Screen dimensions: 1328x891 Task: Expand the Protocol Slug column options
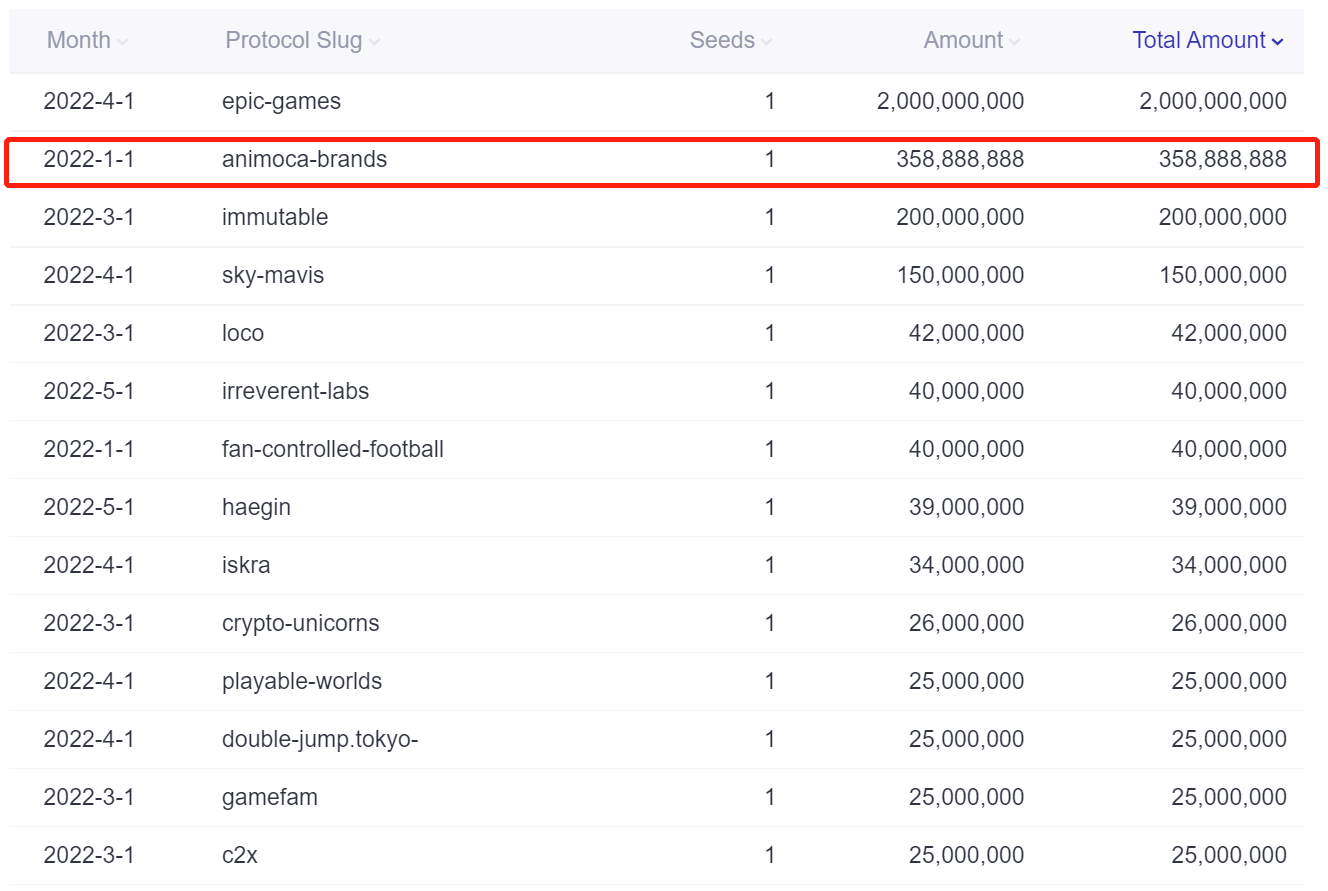375,40
